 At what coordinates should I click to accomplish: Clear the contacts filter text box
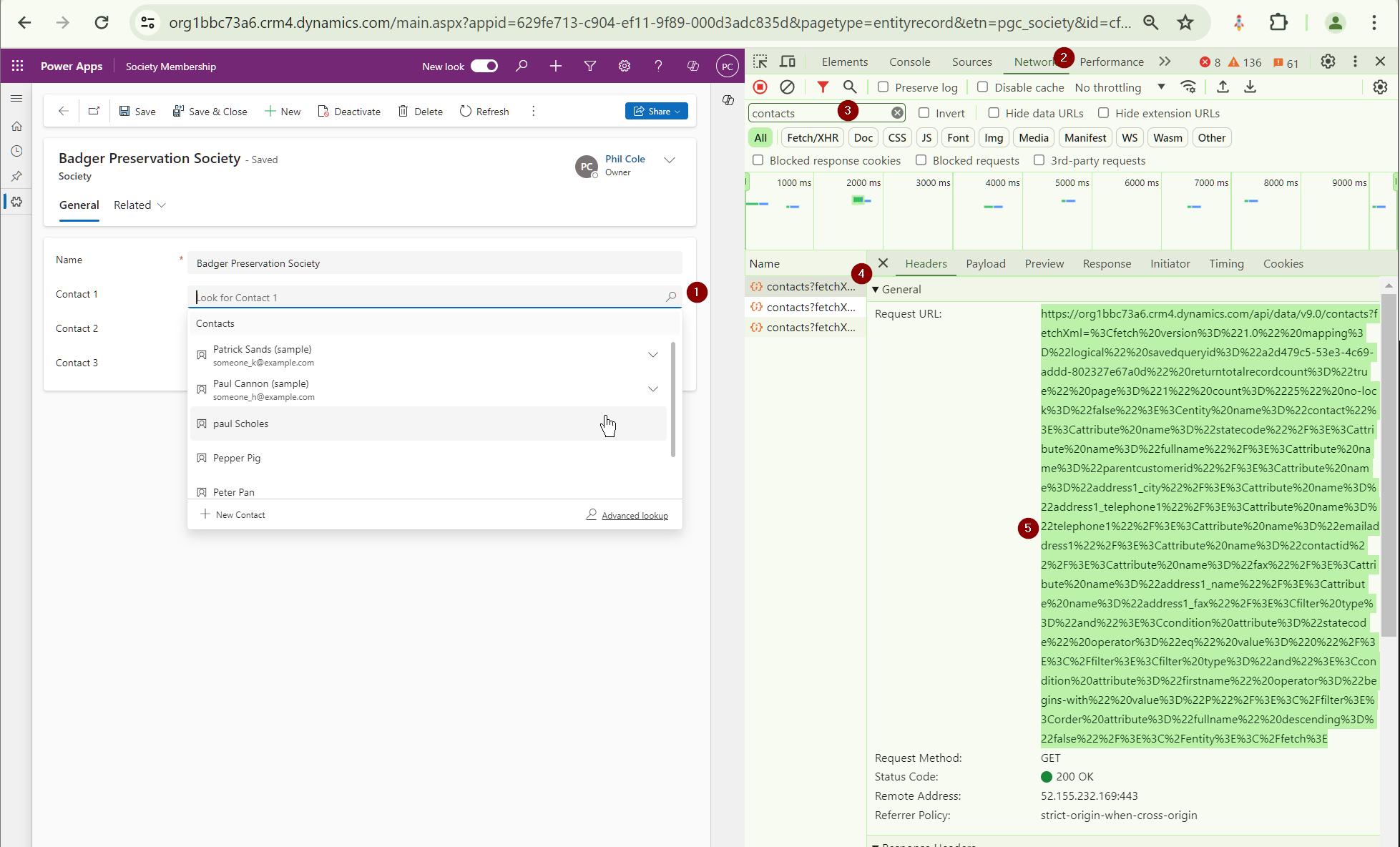click(897, 113)
